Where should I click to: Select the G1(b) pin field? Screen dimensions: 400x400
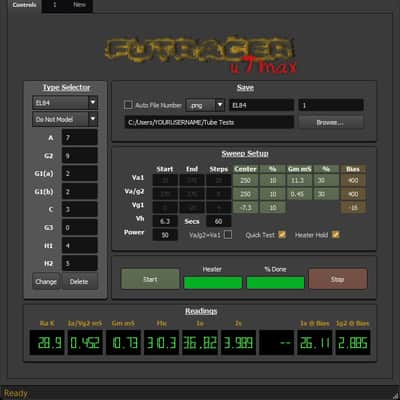[x=80, y=192]
